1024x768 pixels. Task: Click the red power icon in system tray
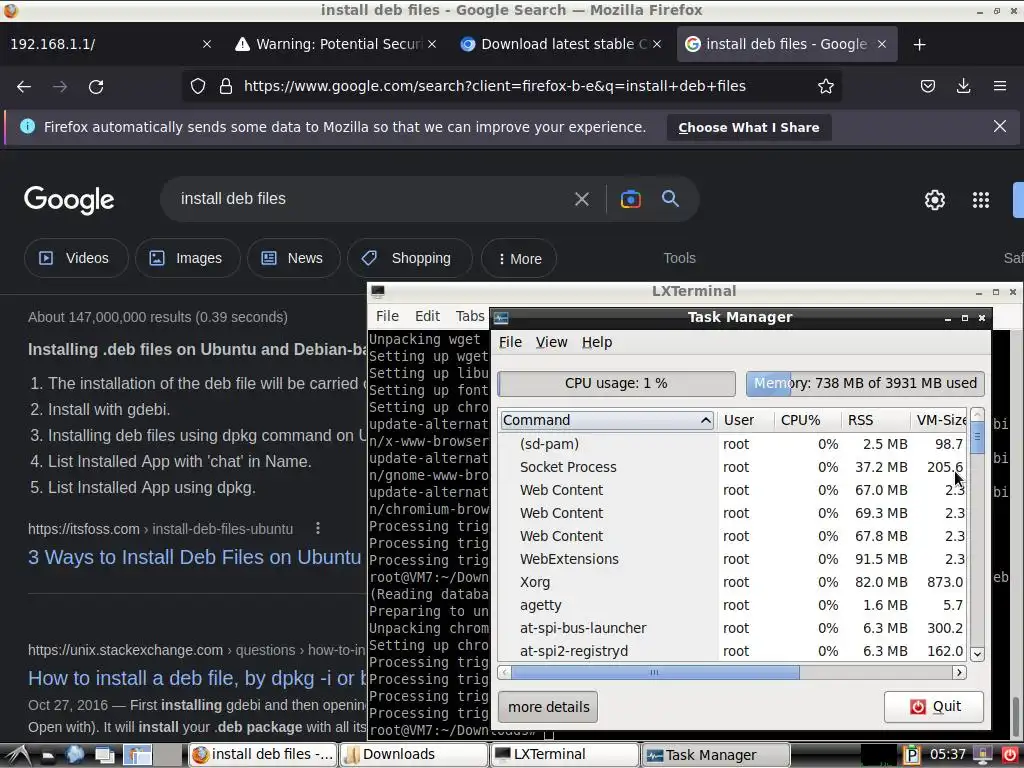1010,754
